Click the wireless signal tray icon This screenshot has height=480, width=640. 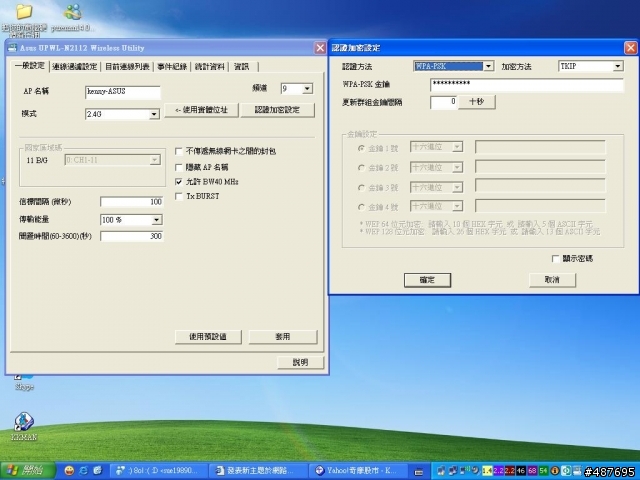(x=464, y=471)
